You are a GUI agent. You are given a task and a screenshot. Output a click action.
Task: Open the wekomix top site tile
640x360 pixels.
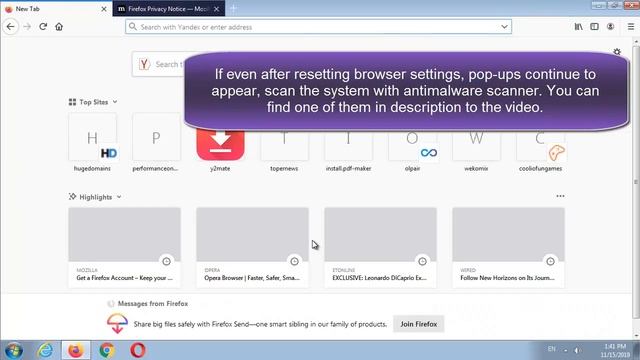coord(476,146)
